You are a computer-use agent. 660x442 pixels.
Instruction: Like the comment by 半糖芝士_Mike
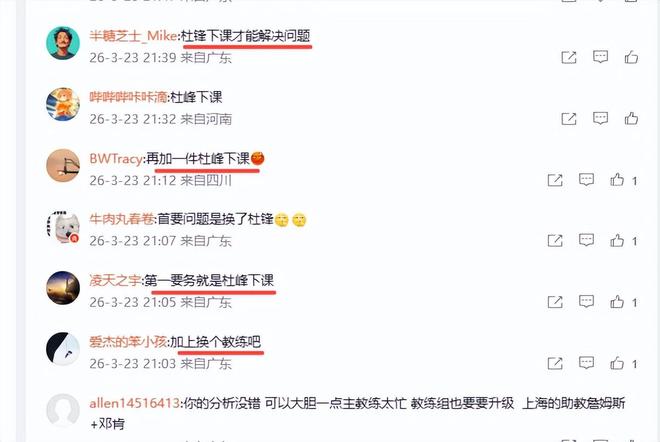631,57
